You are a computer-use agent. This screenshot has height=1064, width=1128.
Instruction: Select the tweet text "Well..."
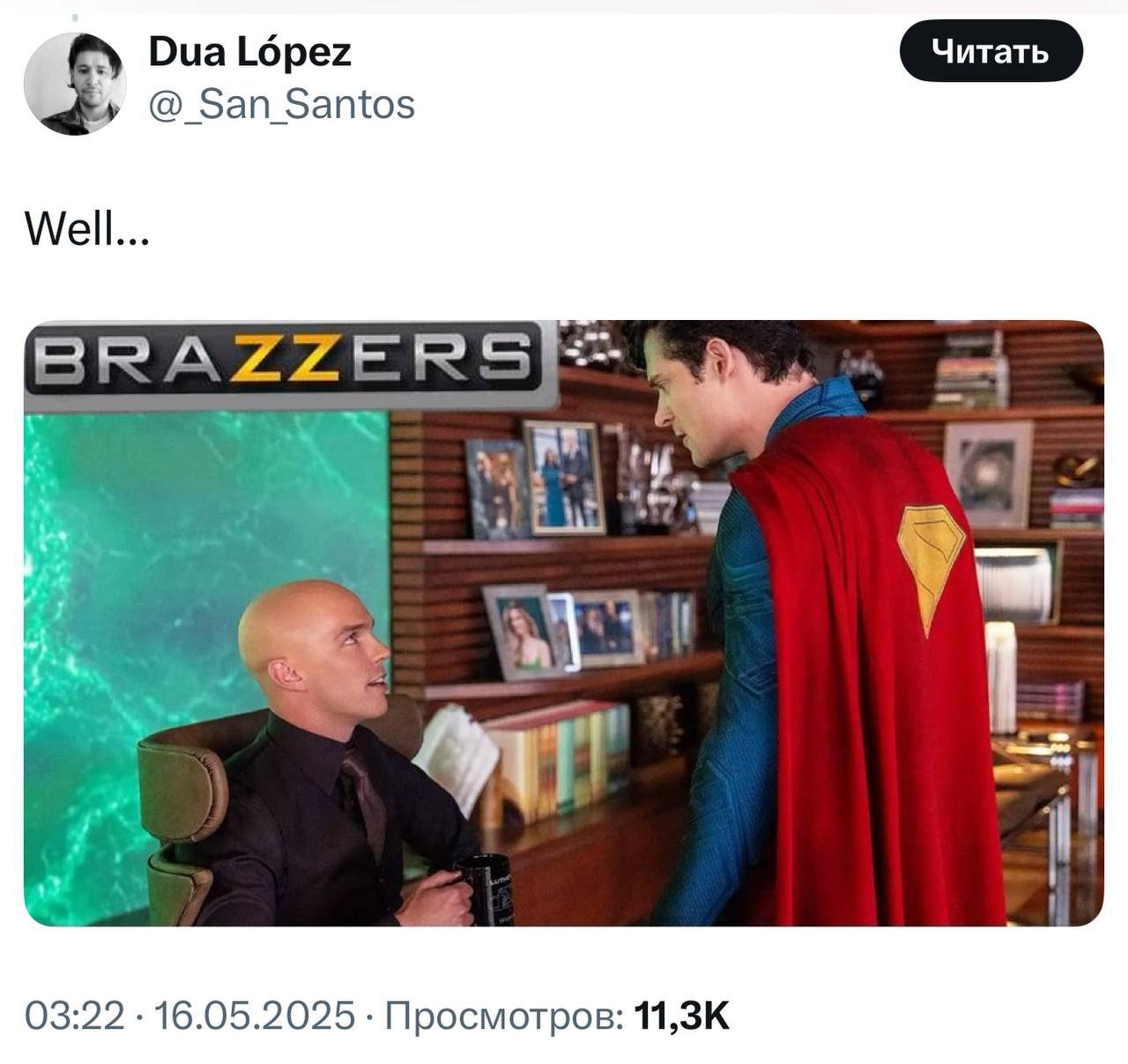87,231
